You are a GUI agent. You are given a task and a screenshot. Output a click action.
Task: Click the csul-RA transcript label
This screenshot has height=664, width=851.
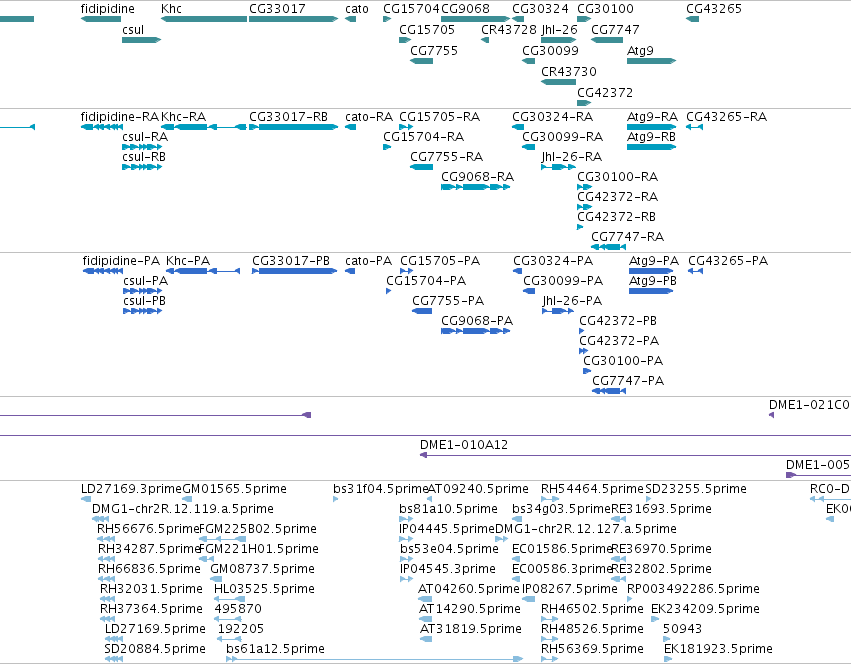point(145,137)
